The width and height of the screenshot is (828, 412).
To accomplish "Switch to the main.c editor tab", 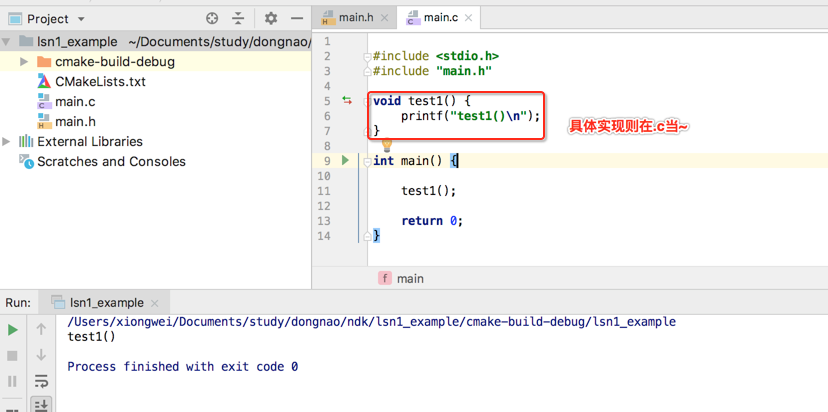I will pos(441,18).
